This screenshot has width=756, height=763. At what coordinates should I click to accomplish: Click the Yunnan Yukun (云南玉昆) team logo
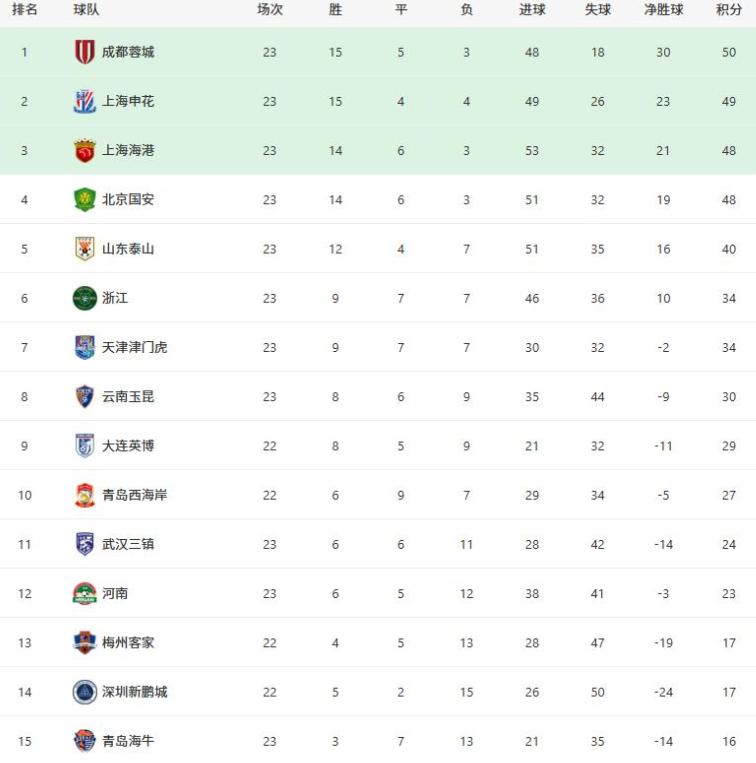click(x=85, y=396)
